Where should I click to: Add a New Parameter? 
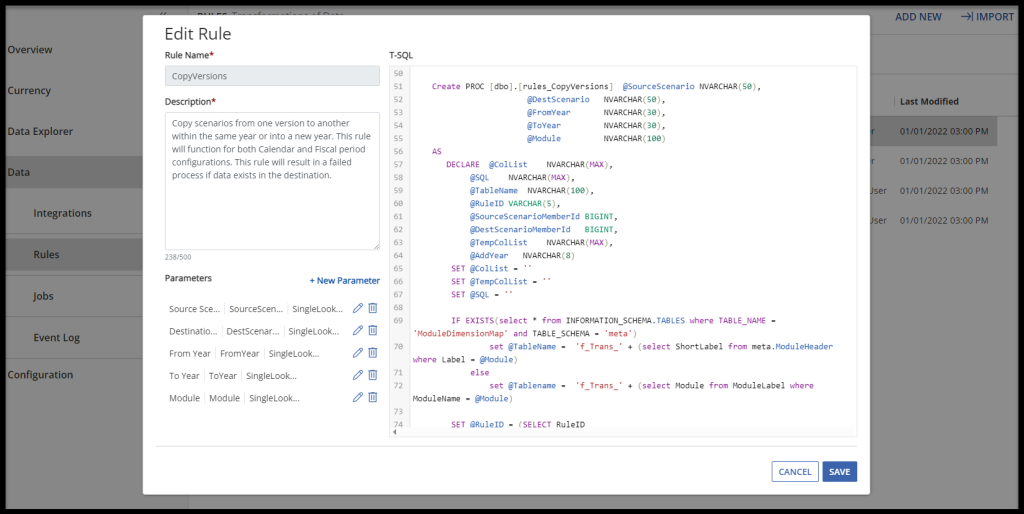(x=344, y=281)
